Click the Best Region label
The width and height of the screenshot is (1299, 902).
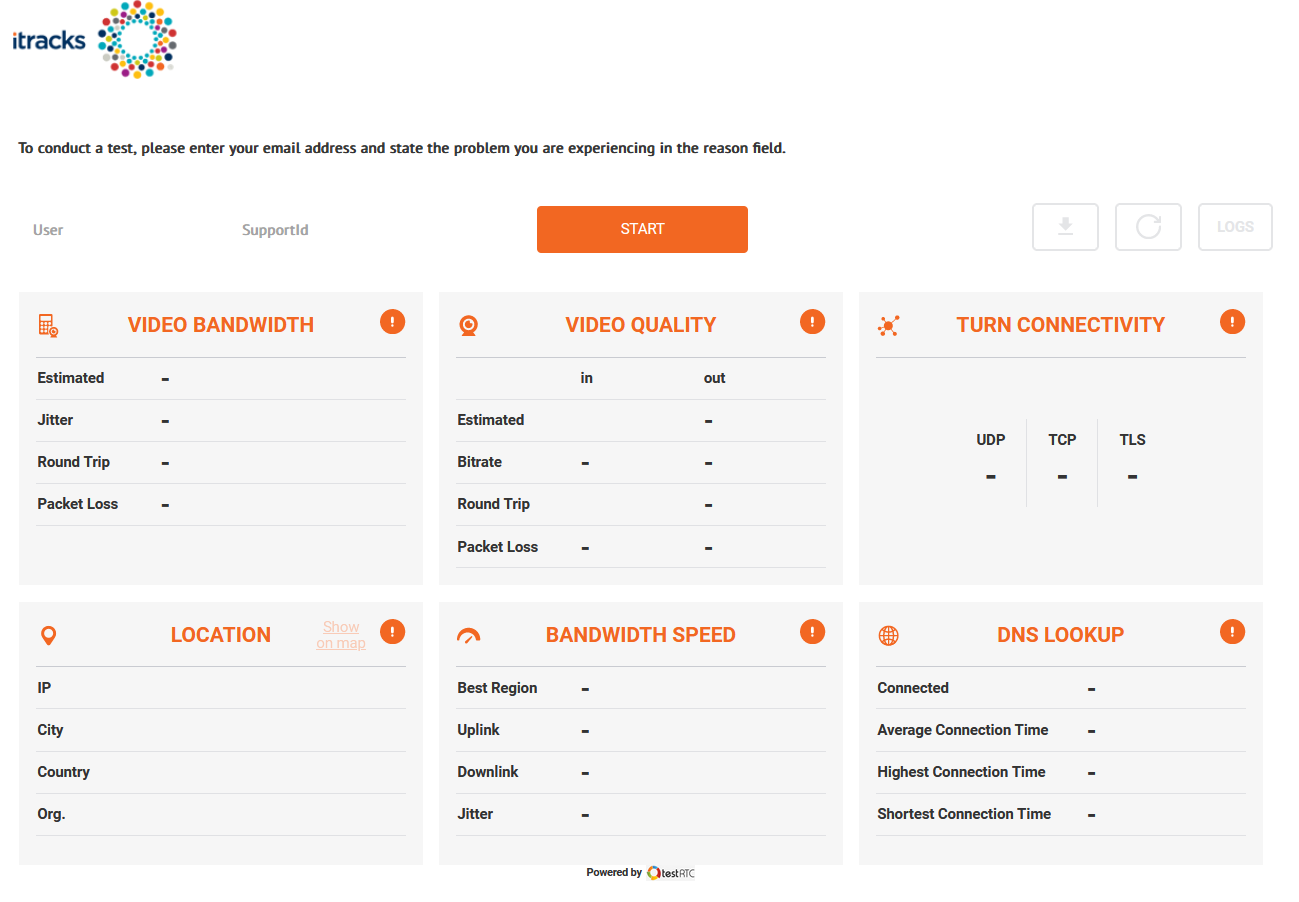(497, 688)
